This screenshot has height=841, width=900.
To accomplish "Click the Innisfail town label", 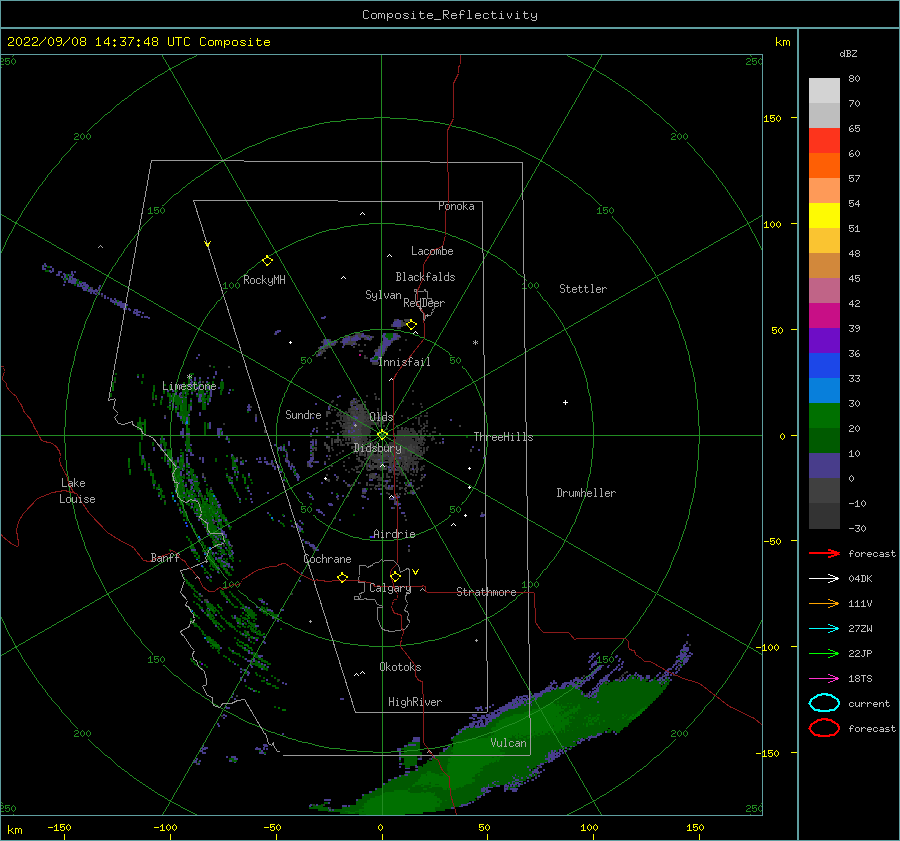I will click(404, 362).
